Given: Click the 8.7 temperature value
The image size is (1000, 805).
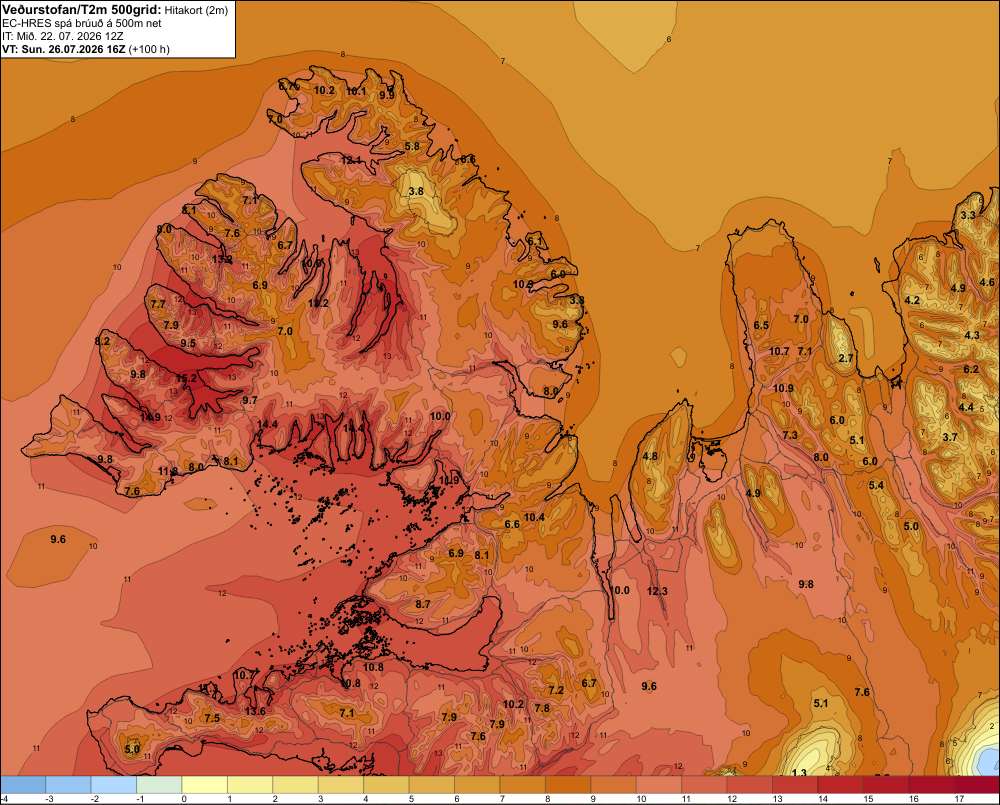Looking at the screenshot, I should (x=422, y=604).
